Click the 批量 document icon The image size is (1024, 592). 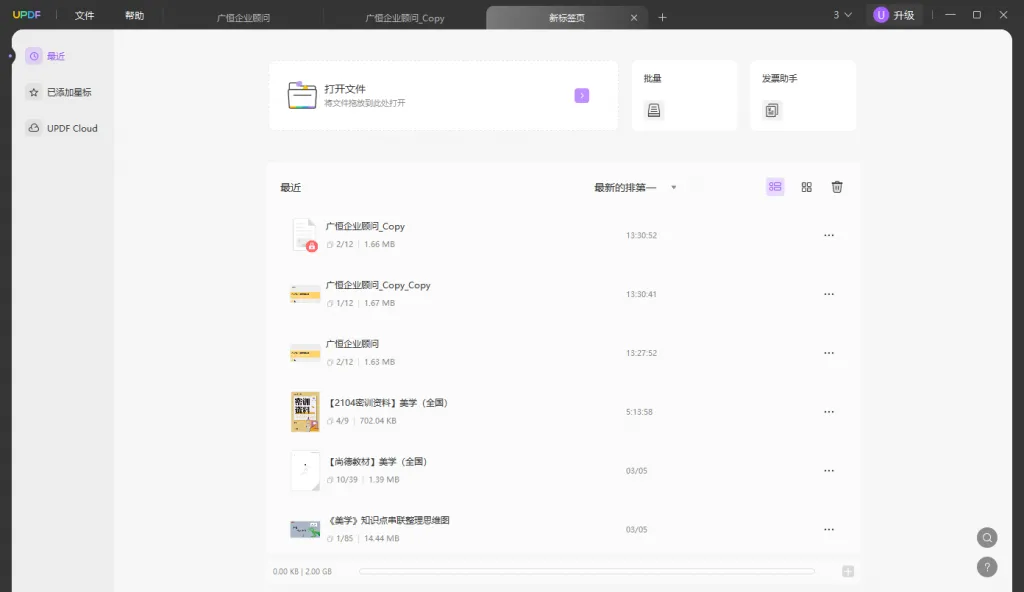654,110
